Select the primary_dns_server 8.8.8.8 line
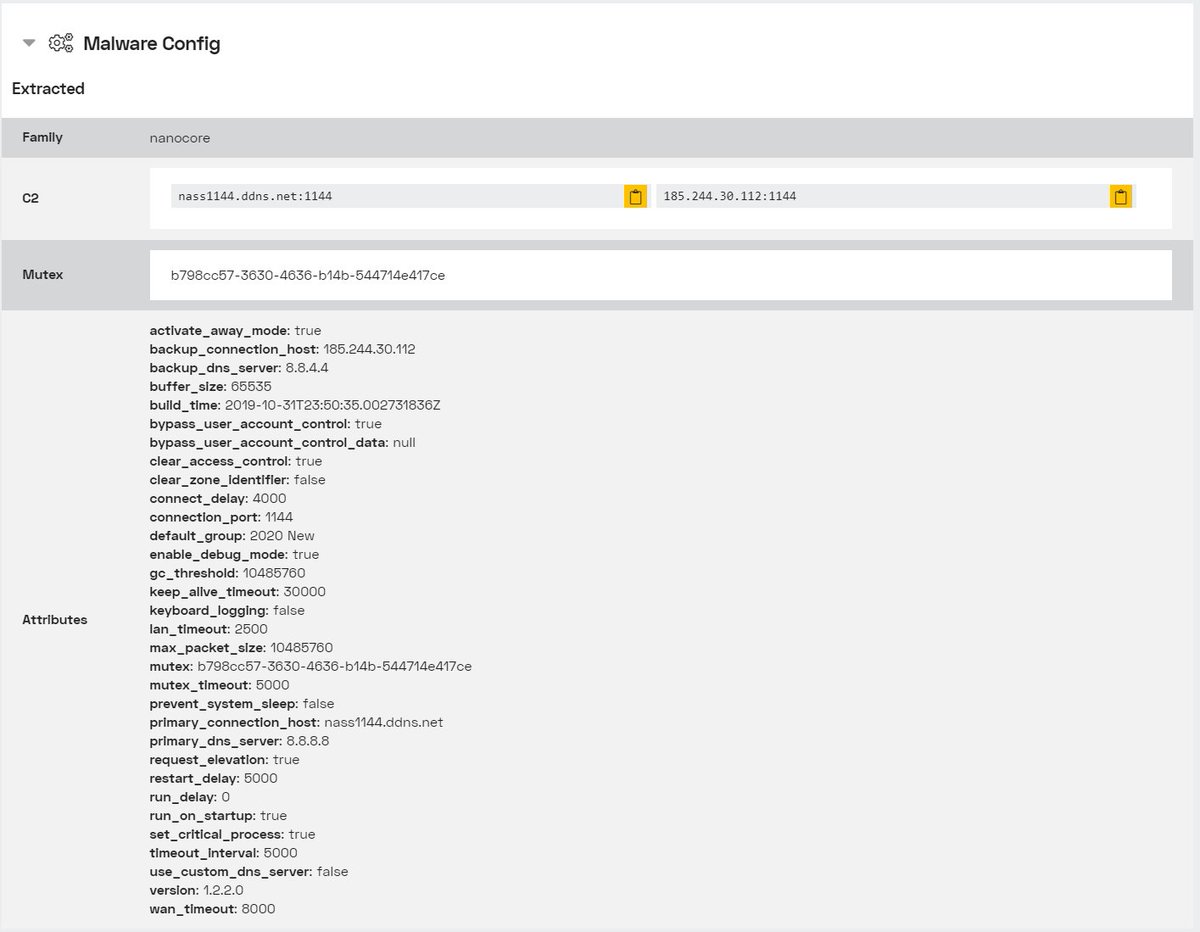 tap(240, 741)
